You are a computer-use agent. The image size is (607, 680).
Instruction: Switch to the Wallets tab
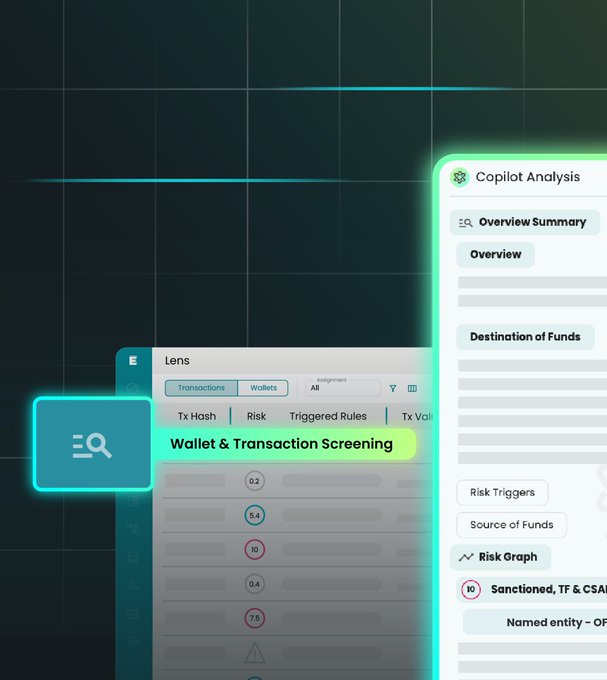[263, 388]
